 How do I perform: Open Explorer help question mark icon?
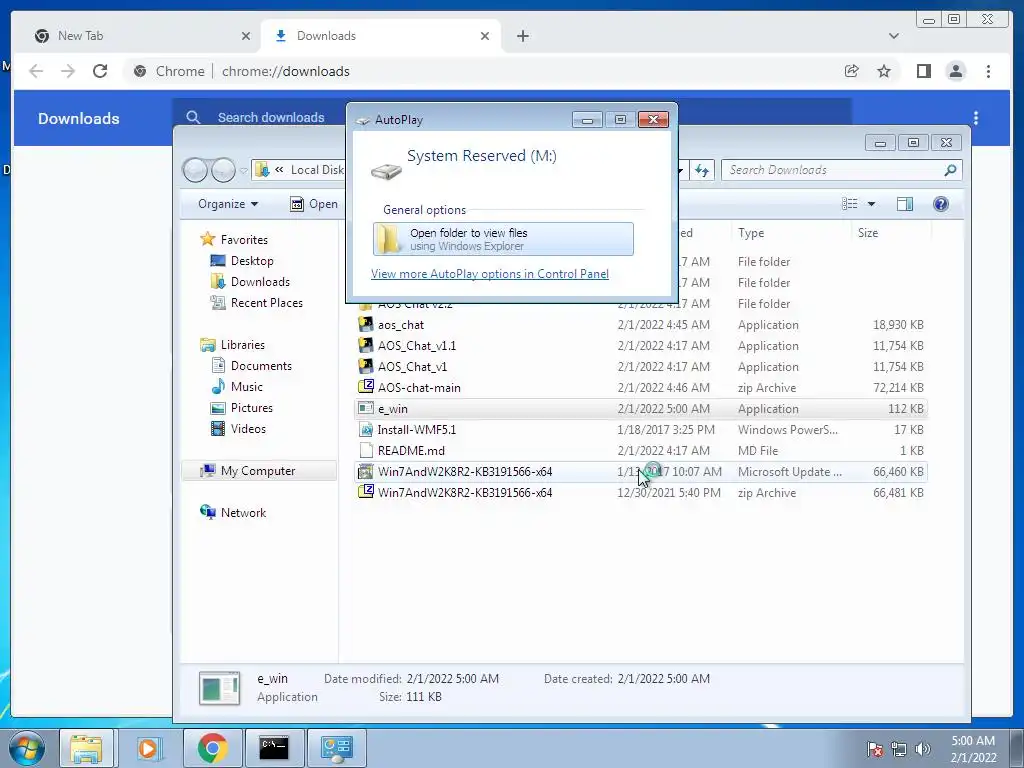[x=940, y=204]
